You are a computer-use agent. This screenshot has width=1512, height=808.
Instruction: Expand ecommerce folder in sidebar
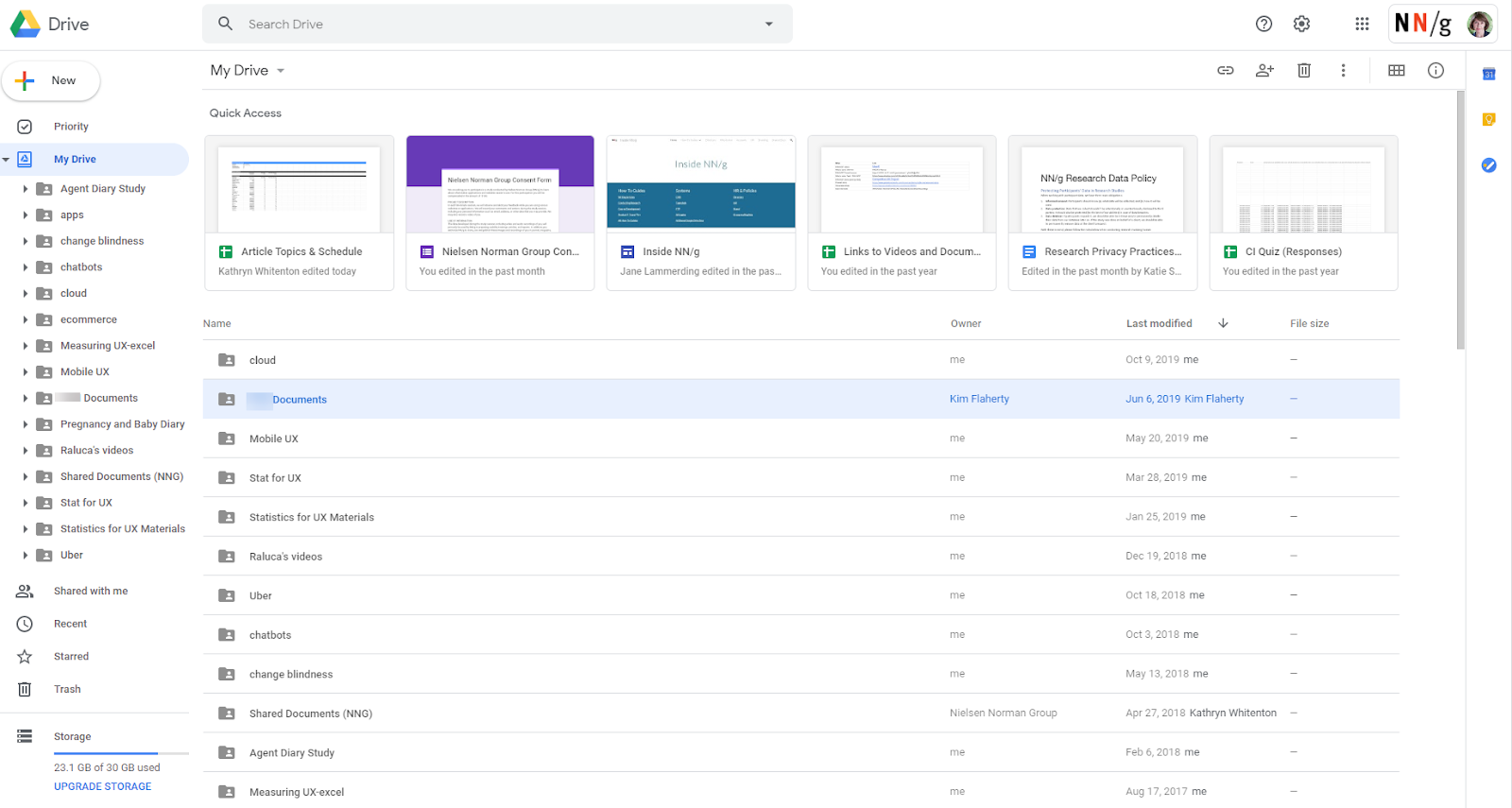coord(25,319)
